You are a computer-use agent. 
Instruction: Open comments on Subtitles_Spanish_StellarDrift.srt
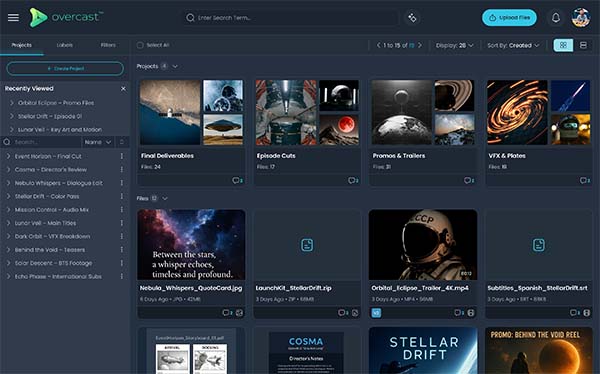pyautogui.click(x=575, y=313)
